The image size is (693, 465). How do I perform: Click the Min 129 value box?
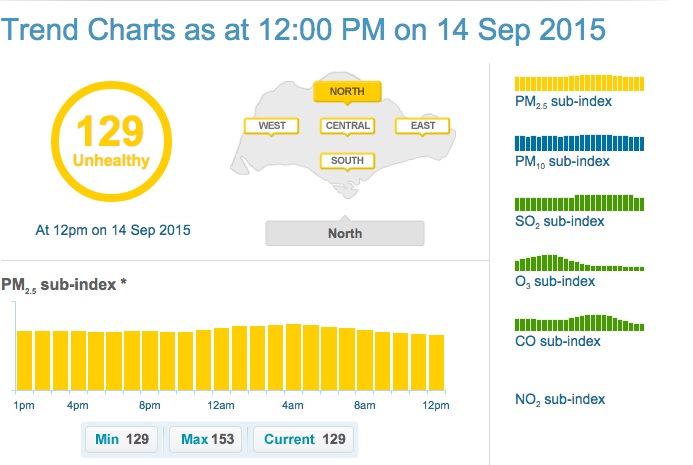[122, 440]
